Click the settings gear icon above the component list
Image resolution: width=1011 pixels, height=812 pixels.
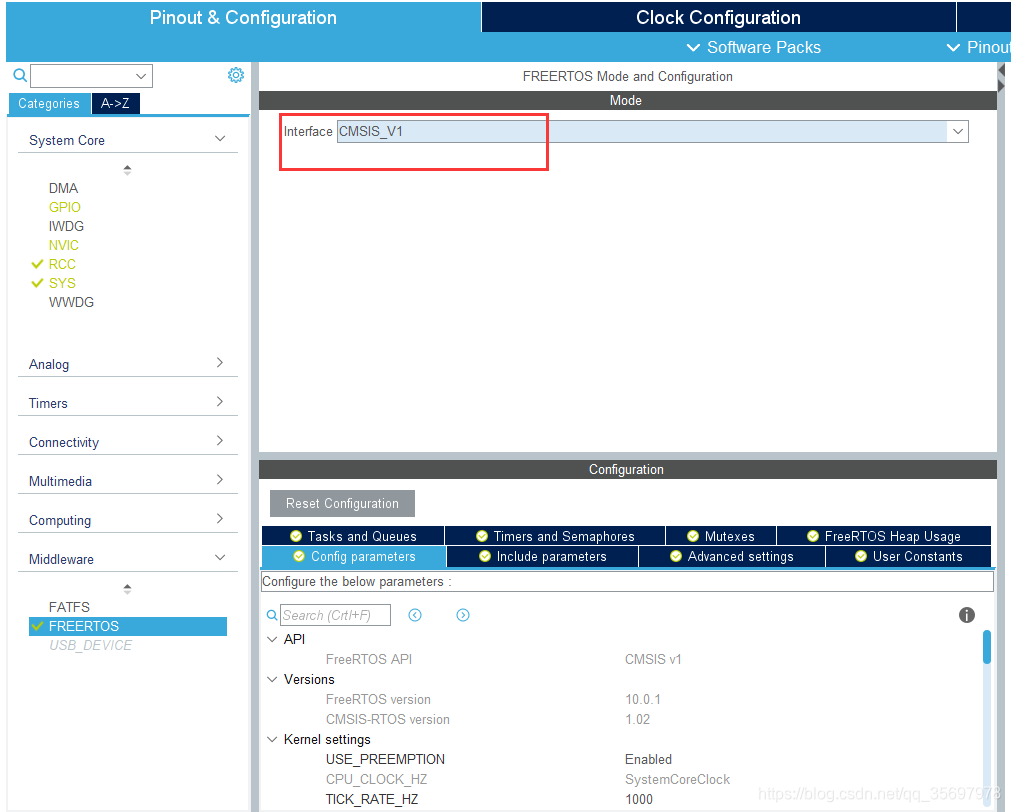tap(236, 74)
